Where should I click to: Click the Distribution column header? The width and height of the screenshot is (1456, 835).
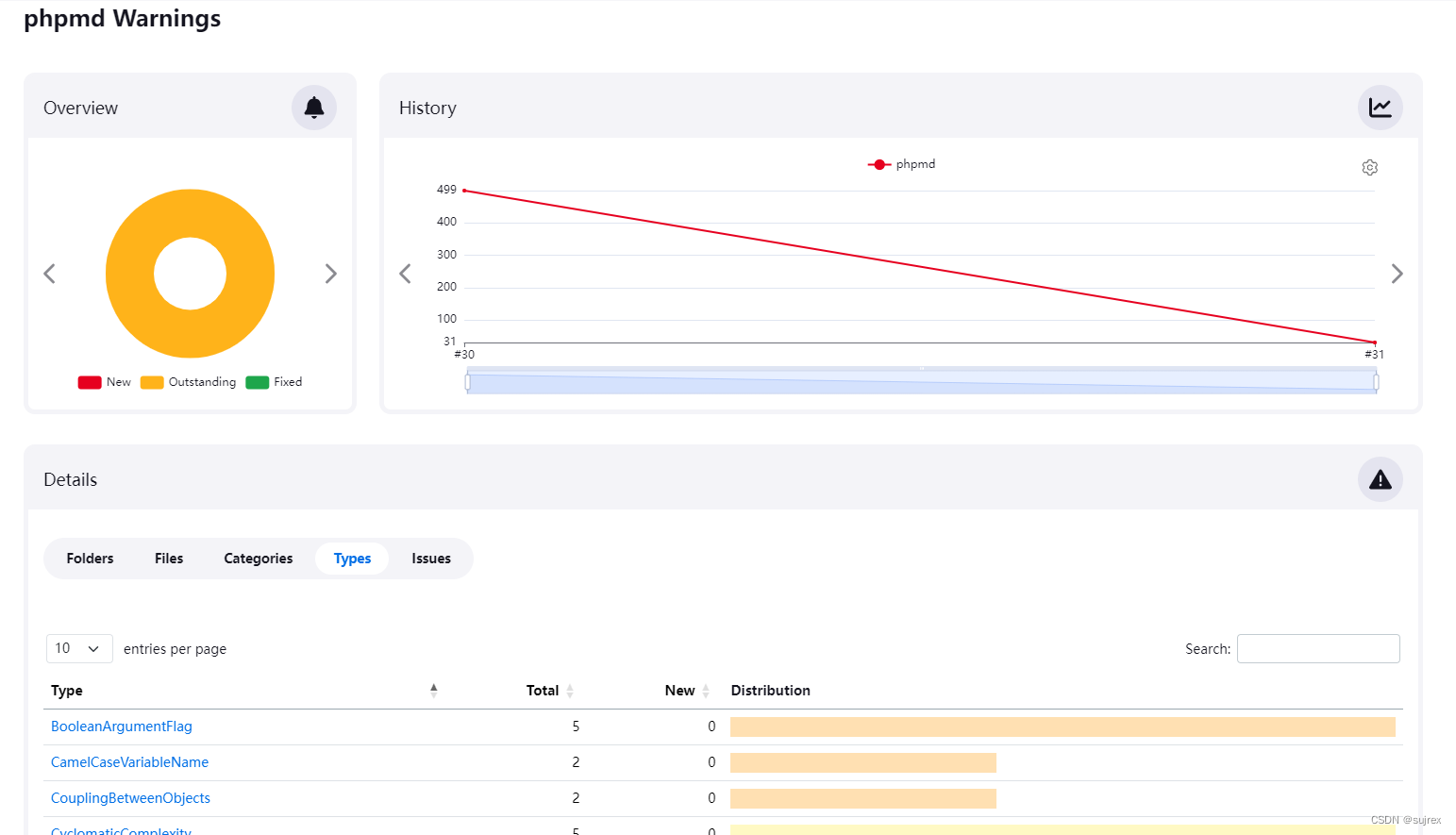coord(770,691)
